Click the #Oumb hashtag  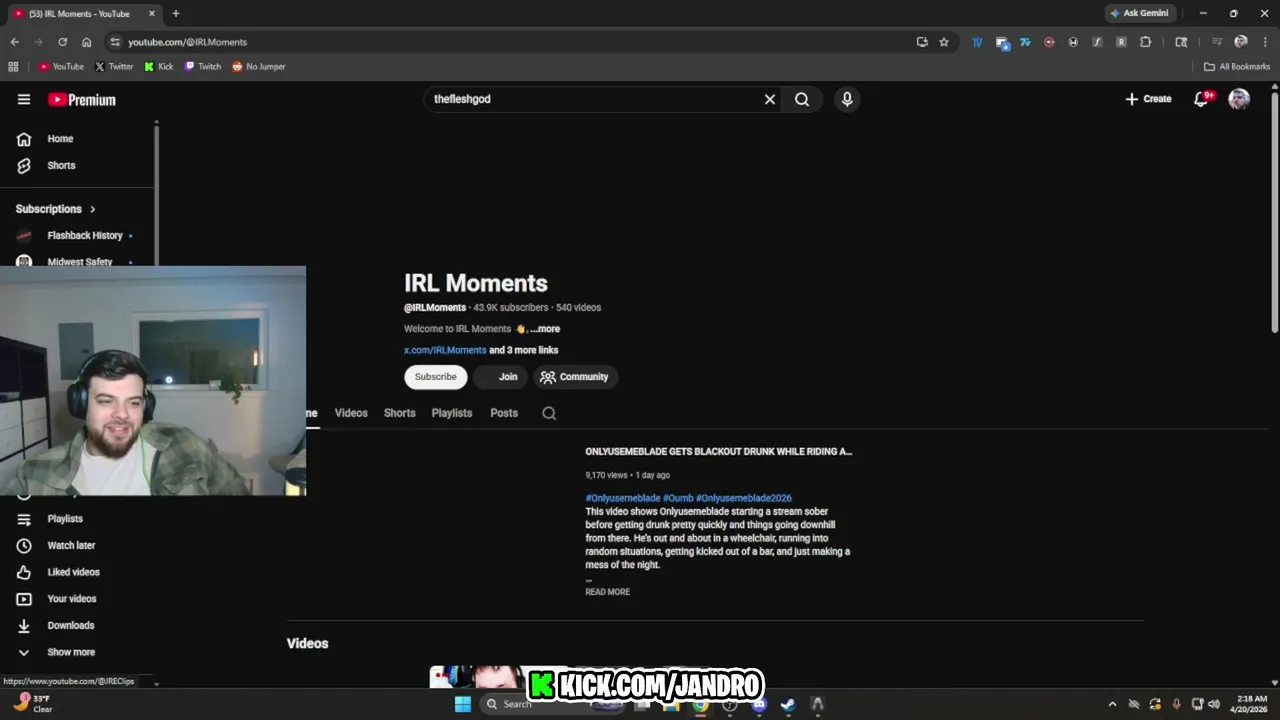point(678,498)
